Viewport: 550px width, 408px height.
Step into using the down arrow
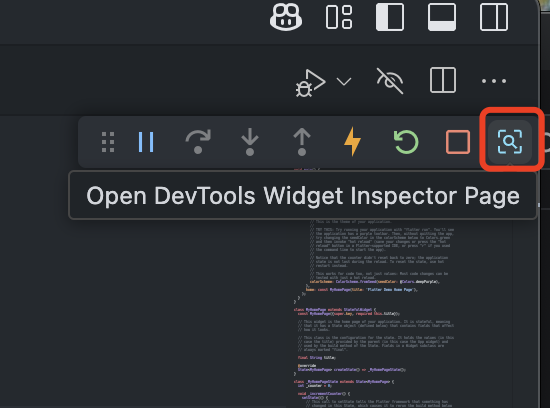[250, 142]
